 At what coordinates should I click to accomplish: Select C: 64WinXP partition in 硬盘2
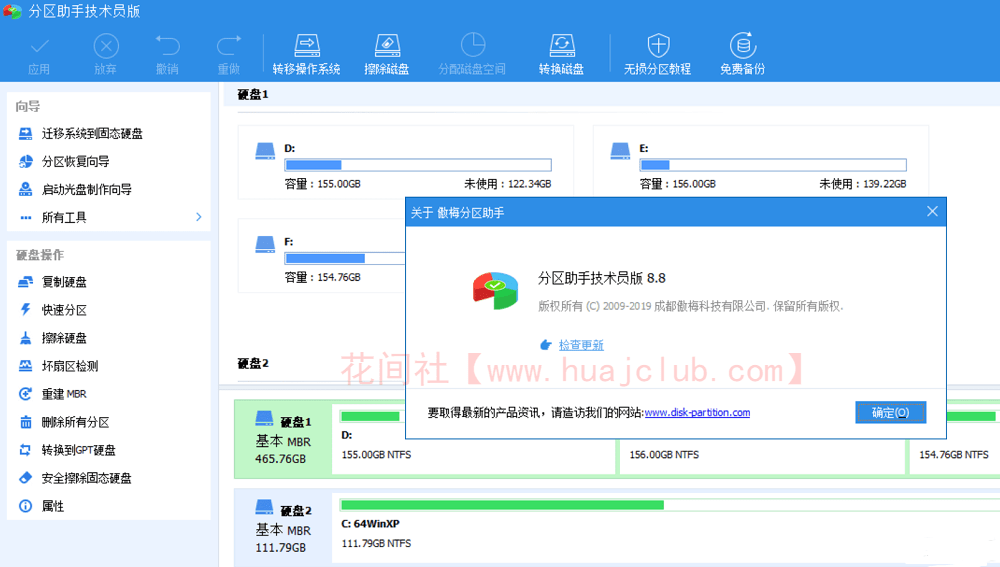coord(666,527)
